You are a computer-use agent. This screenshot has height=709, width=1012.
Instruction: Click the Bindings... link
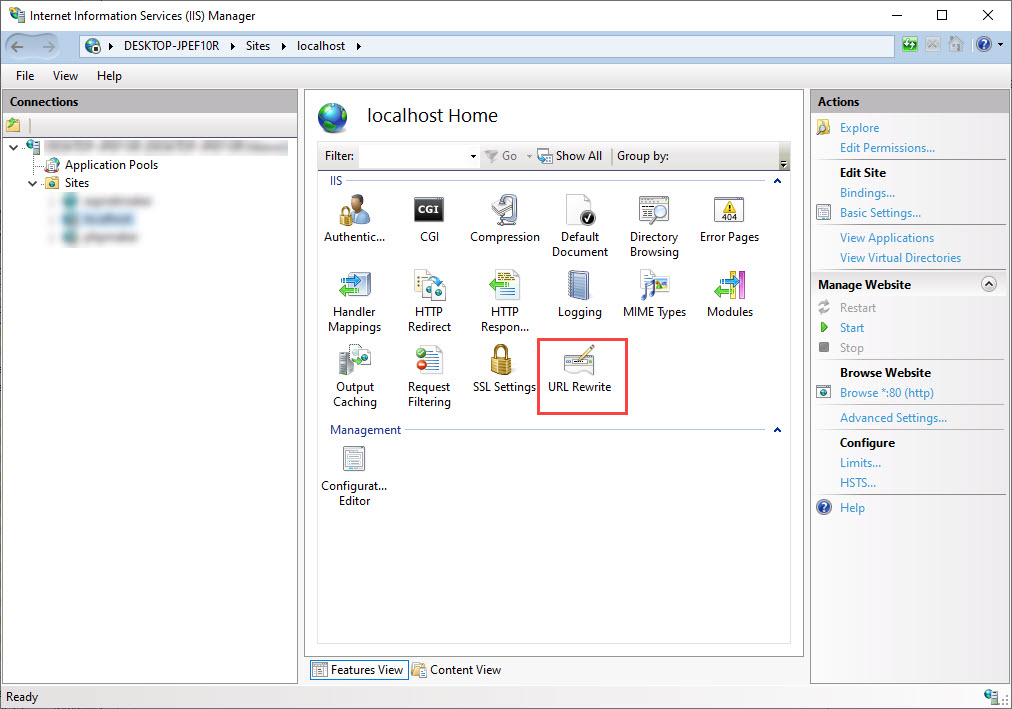pos(867,193)
